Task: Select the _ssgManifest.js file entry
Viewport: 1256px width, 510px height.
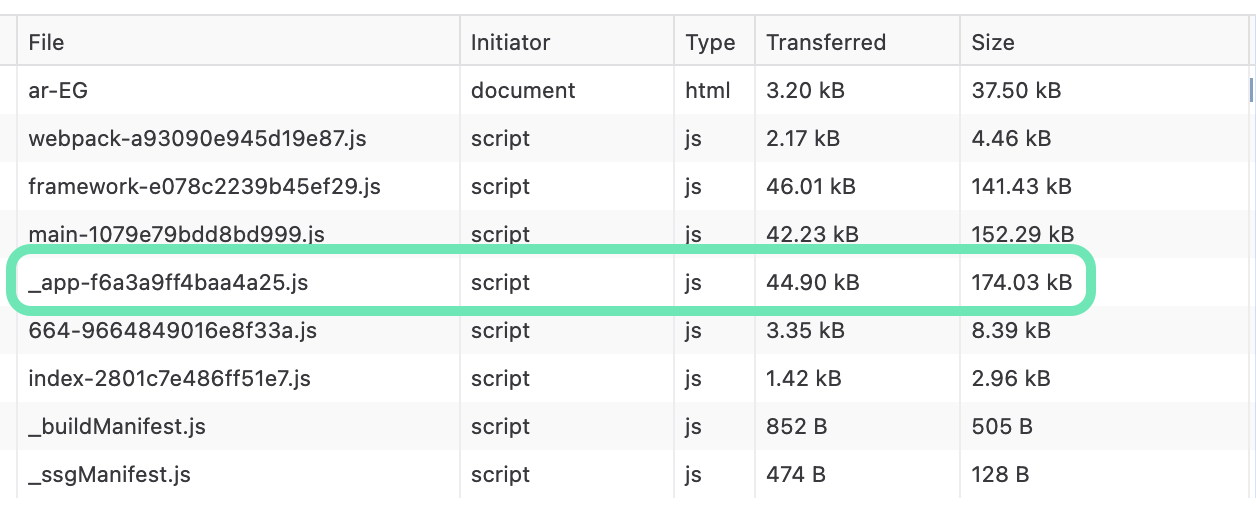Action: 109,474
